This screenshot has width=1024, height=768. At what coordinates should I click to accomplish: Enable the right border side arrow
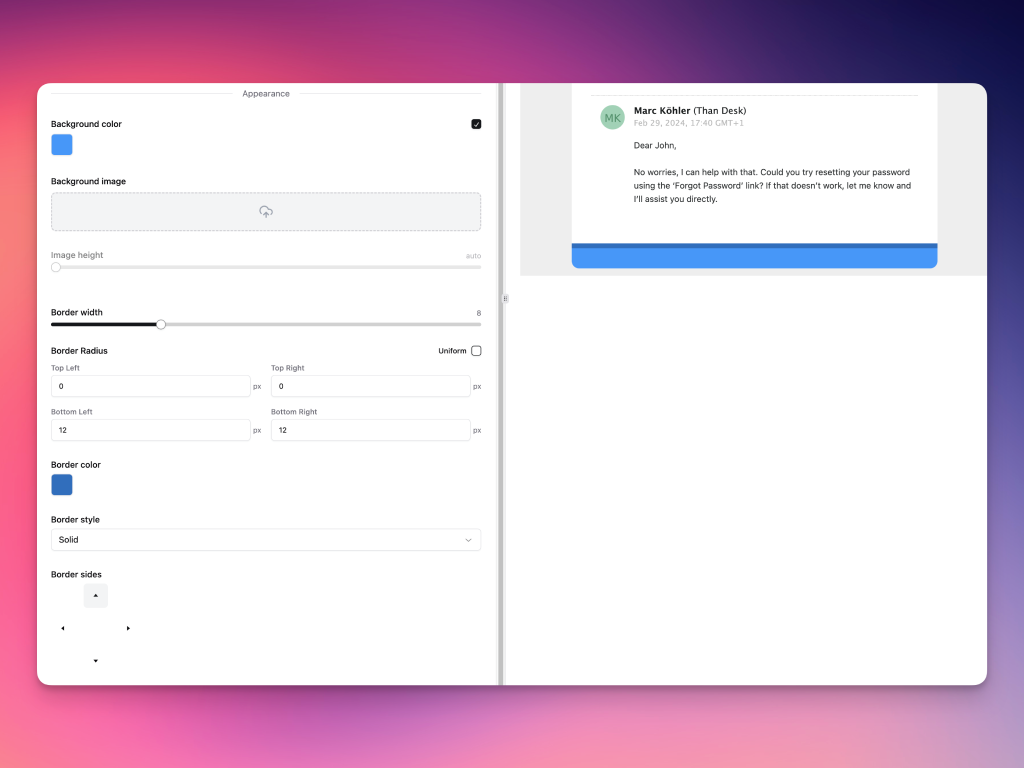(128, 628)
